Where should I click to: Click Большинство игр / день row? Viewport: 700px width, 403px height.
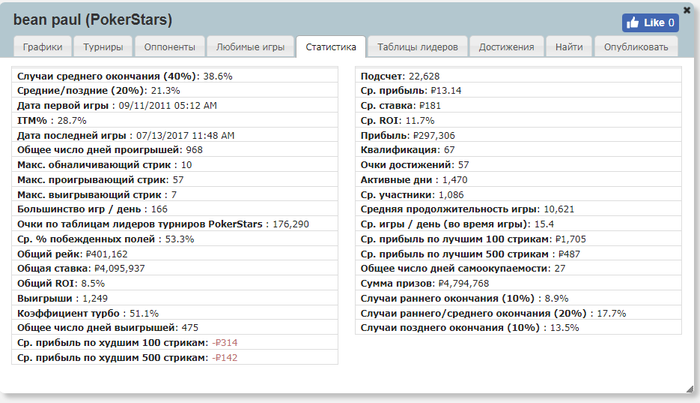coord(175,209)
